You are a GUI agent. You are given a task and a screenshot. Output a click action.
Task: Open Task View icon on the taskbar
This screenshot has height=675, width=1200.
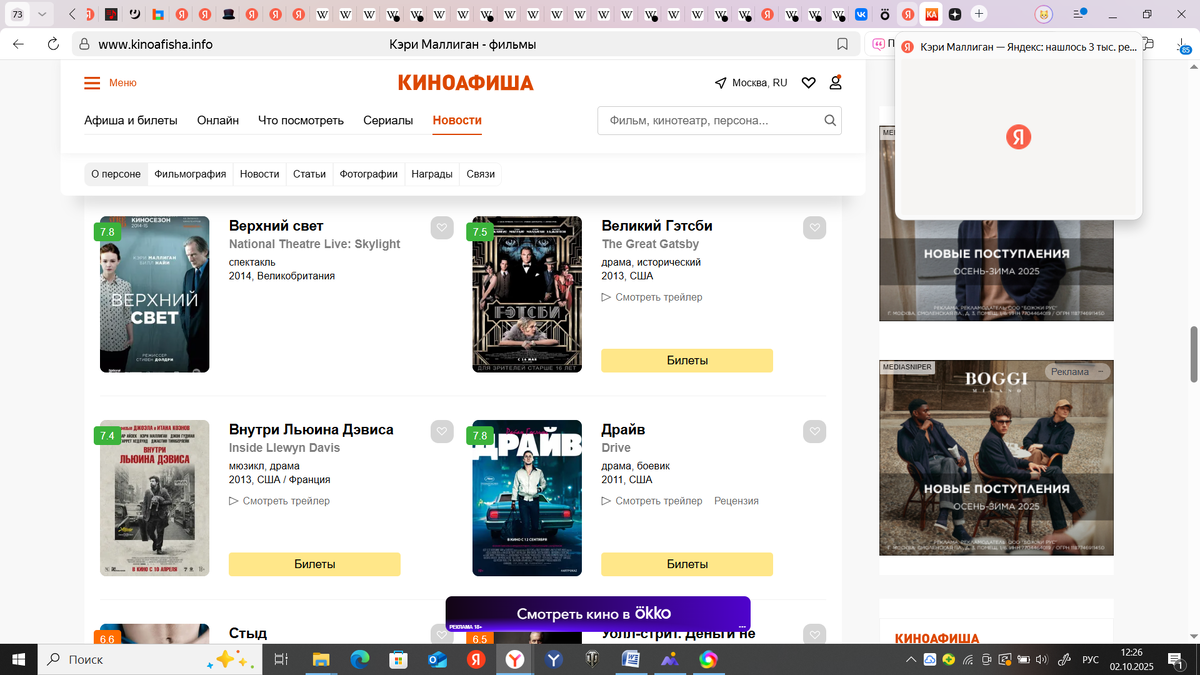click(x=281, y=660)
